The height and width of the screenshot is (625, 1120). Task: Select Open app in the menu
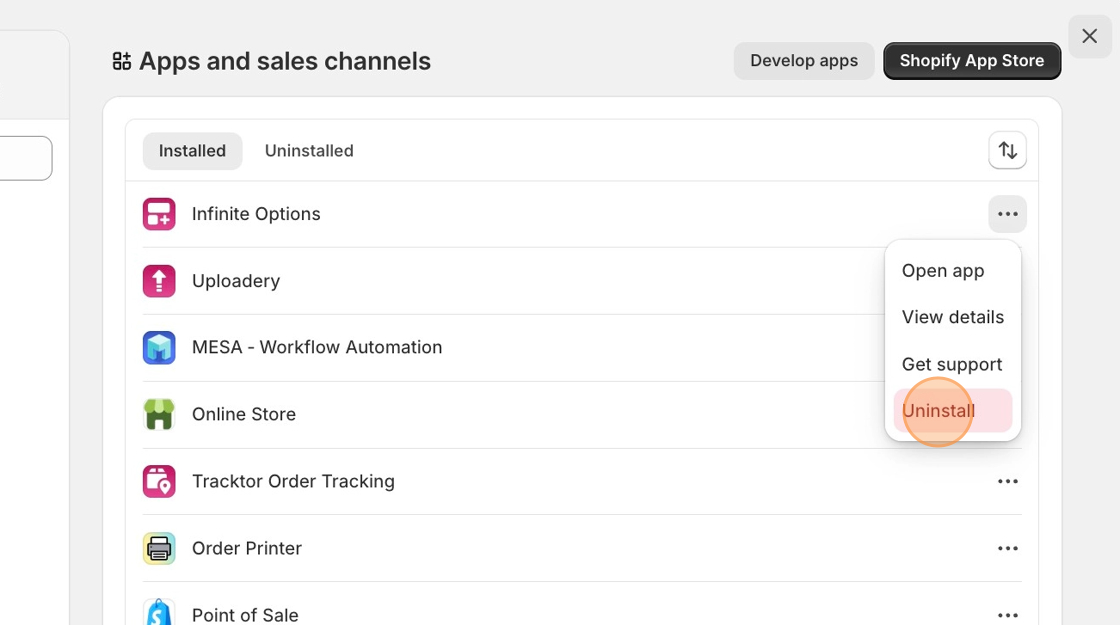[x=943, y=271]
